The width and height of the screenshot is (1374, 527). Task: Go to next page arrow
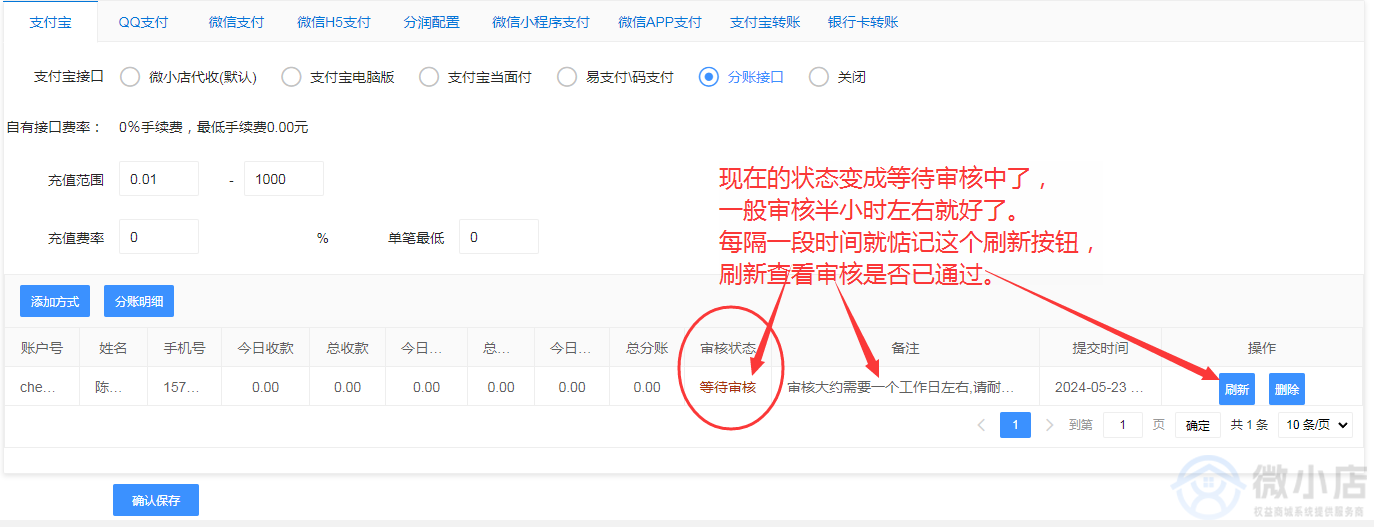pyautogui.click(x=1049, y=425)
